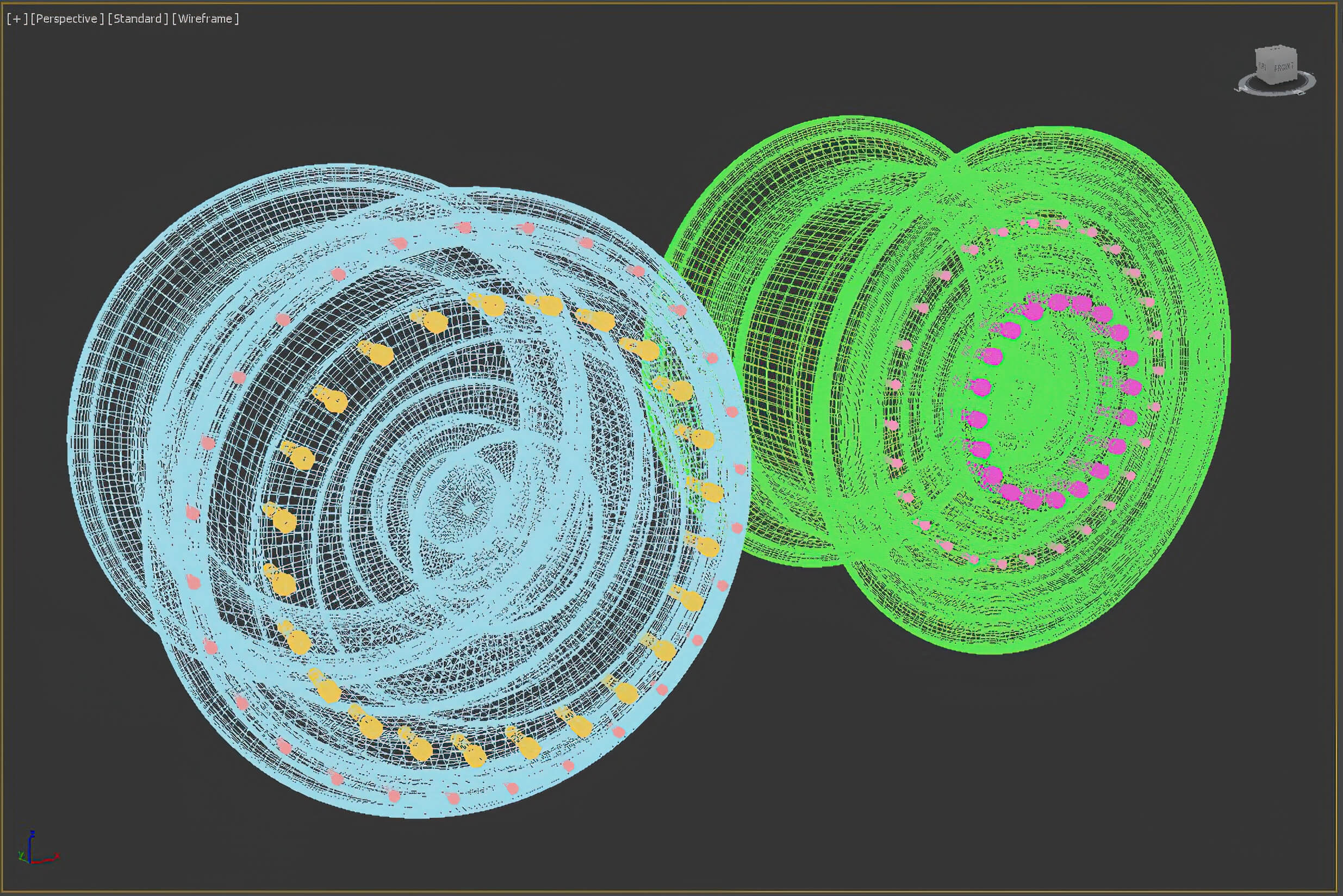Select a pink rivet on blue wheel's outer lip

(x=209, y=443)
